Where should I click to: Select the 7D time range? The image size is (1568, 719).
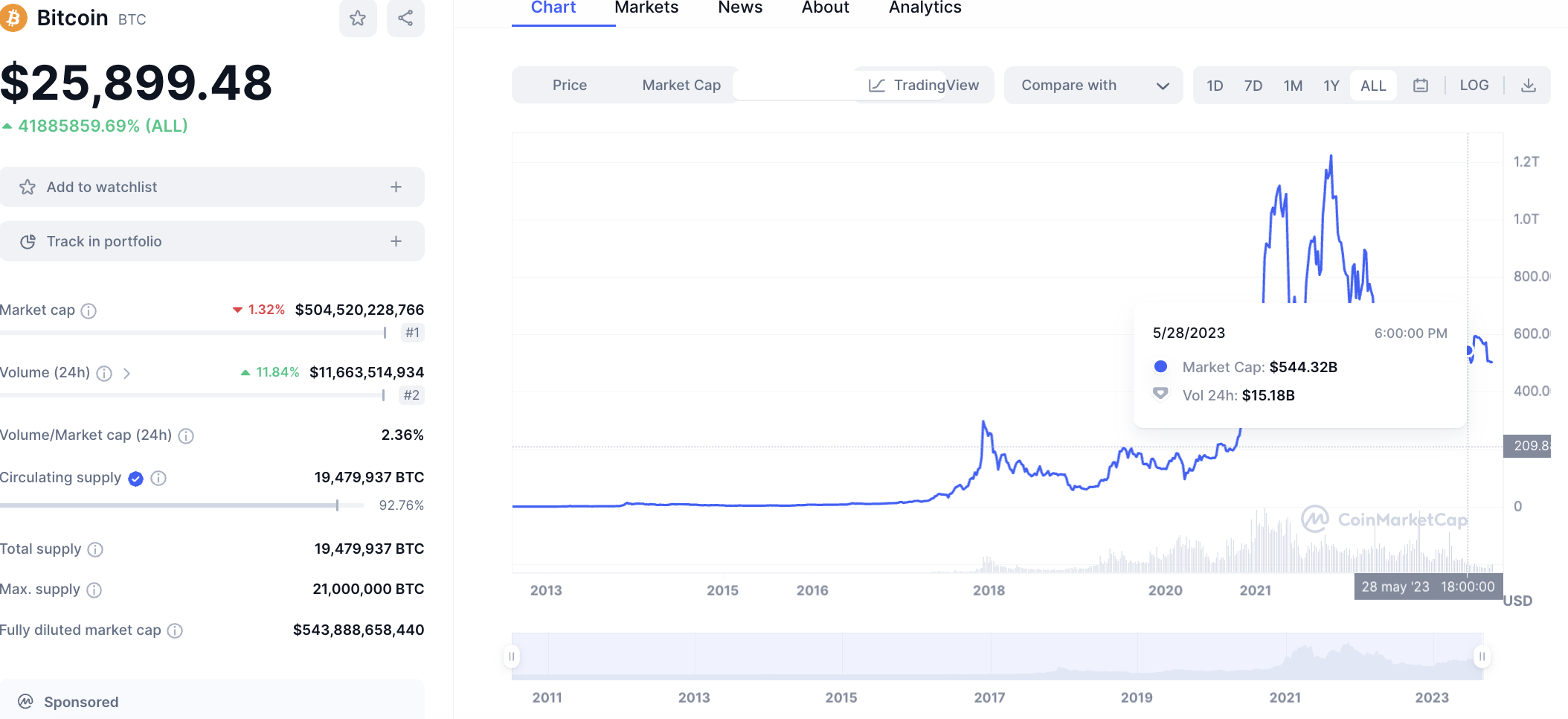pos(1253,86)
